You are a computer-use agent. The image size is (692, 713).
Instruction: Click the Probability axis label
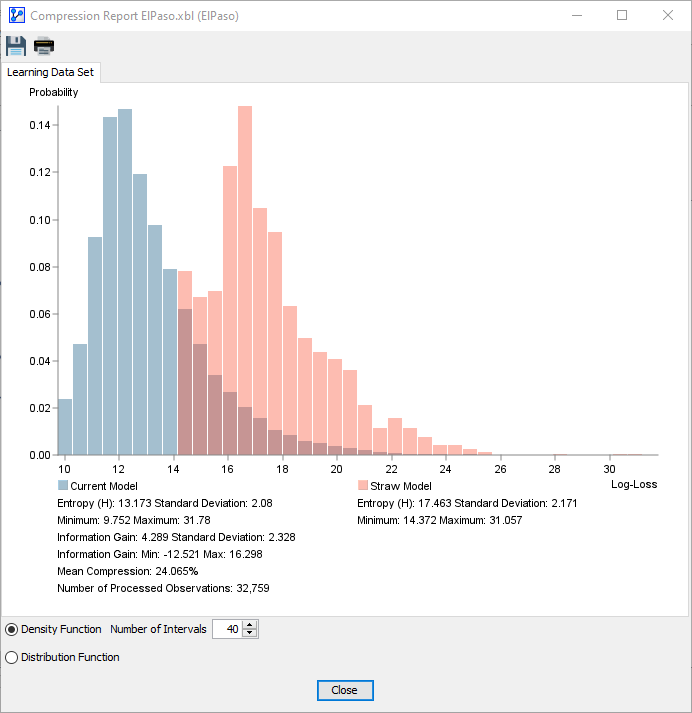tap(54, 92)
